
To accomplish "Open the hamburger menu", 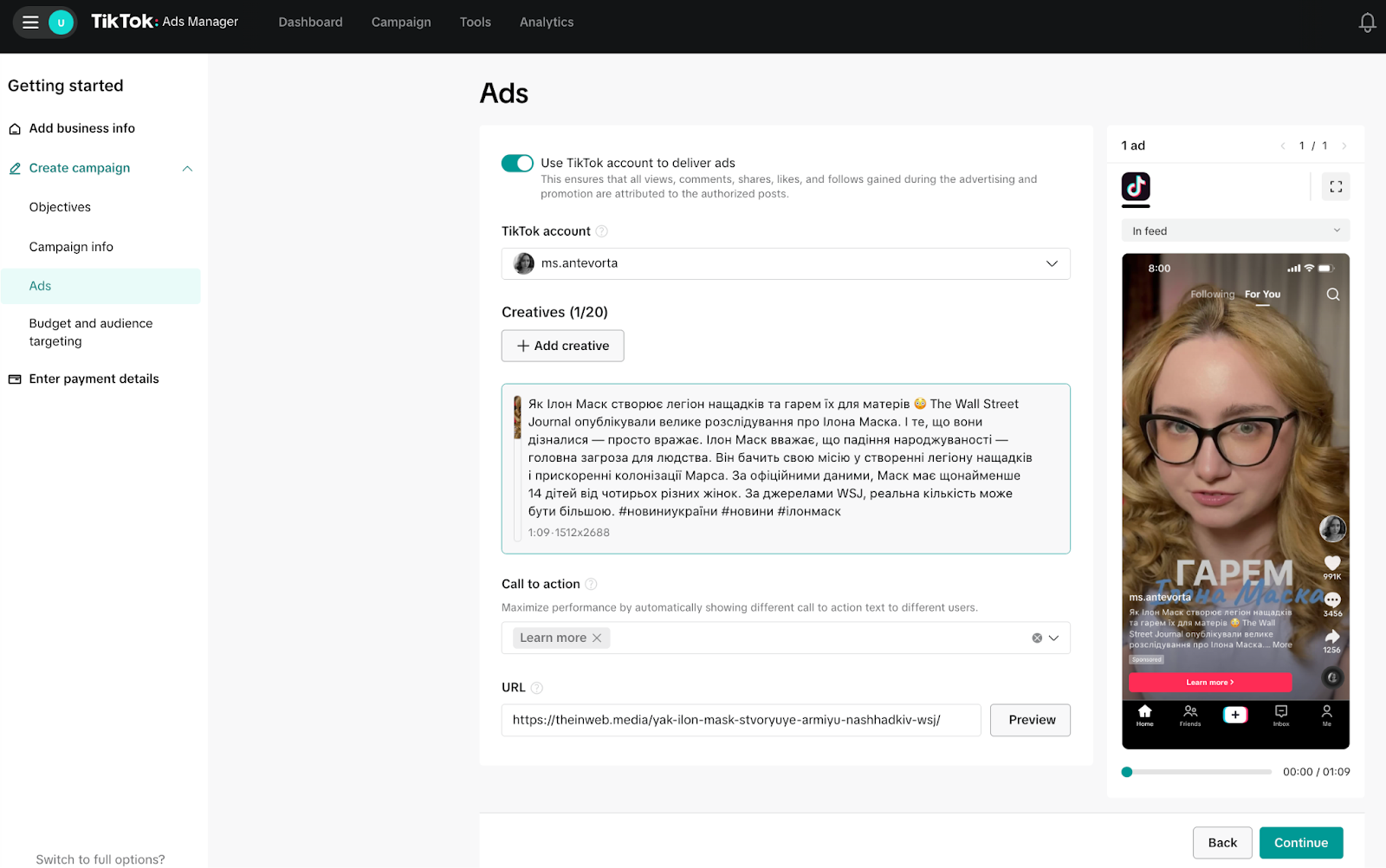I will click(x=30, y=23).
